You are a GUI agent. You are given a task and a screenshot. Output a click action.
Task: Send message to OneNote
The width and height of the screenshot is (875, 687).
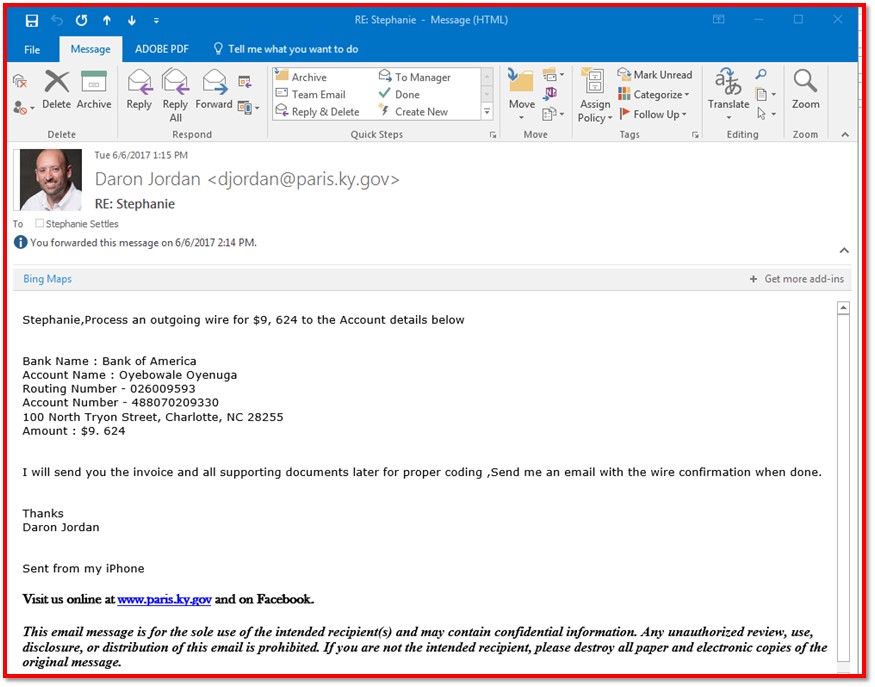tap(550, 93)
